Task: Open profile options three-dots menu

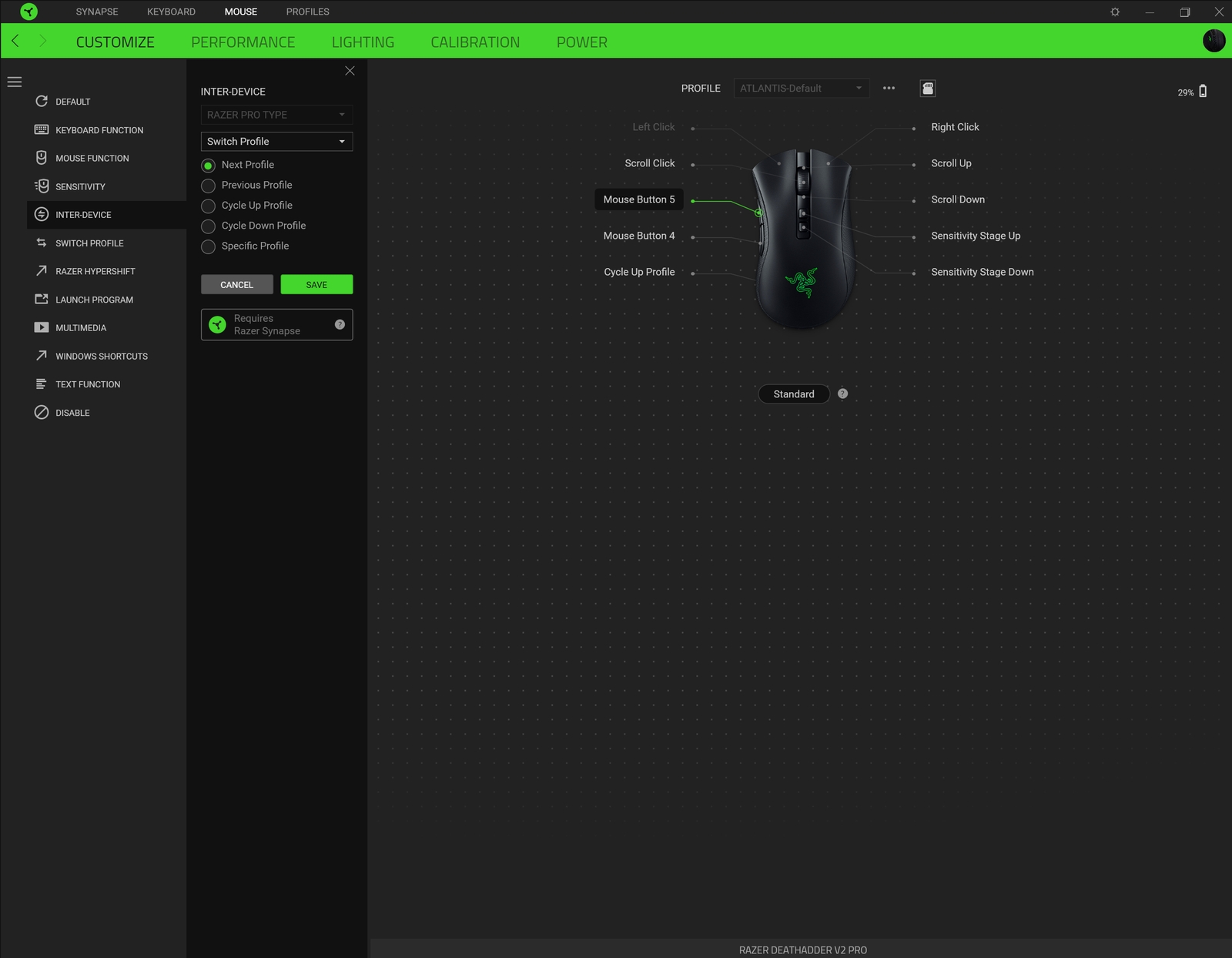Action: [x=889, y=88]
